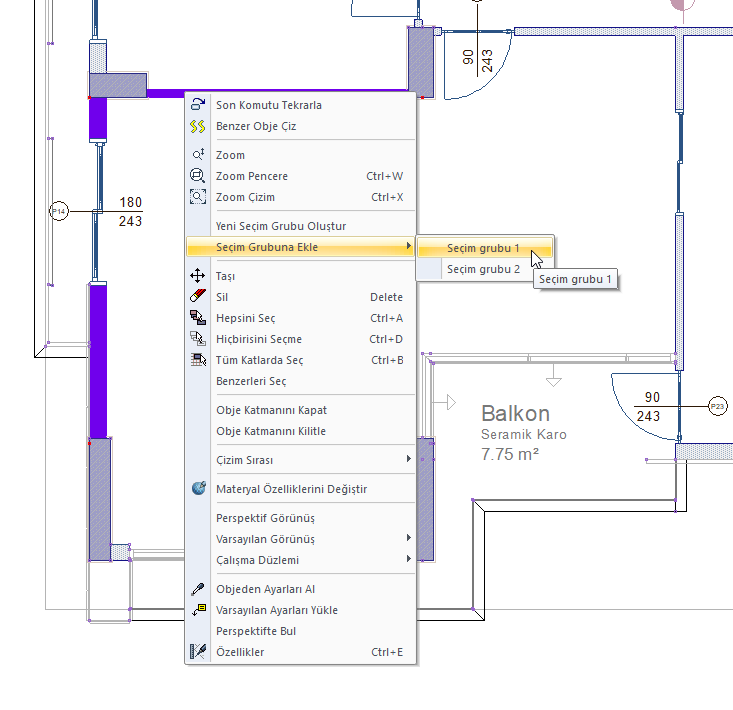
Task: Click the Balkon room label
Action: (515, 414)
